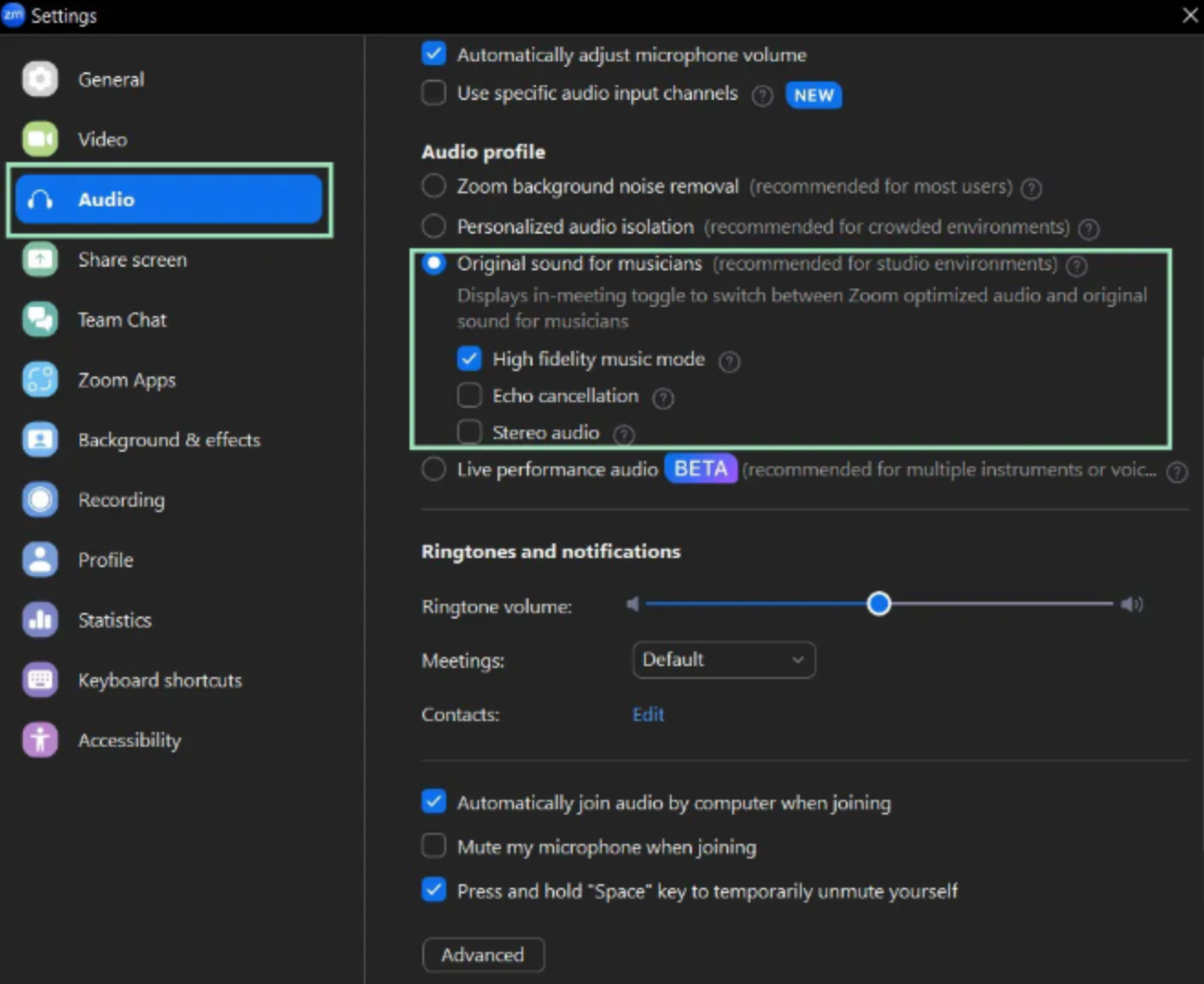Click the Advanced button
The height and width of the screenshot is (984, 1204).
pos(483,955)
